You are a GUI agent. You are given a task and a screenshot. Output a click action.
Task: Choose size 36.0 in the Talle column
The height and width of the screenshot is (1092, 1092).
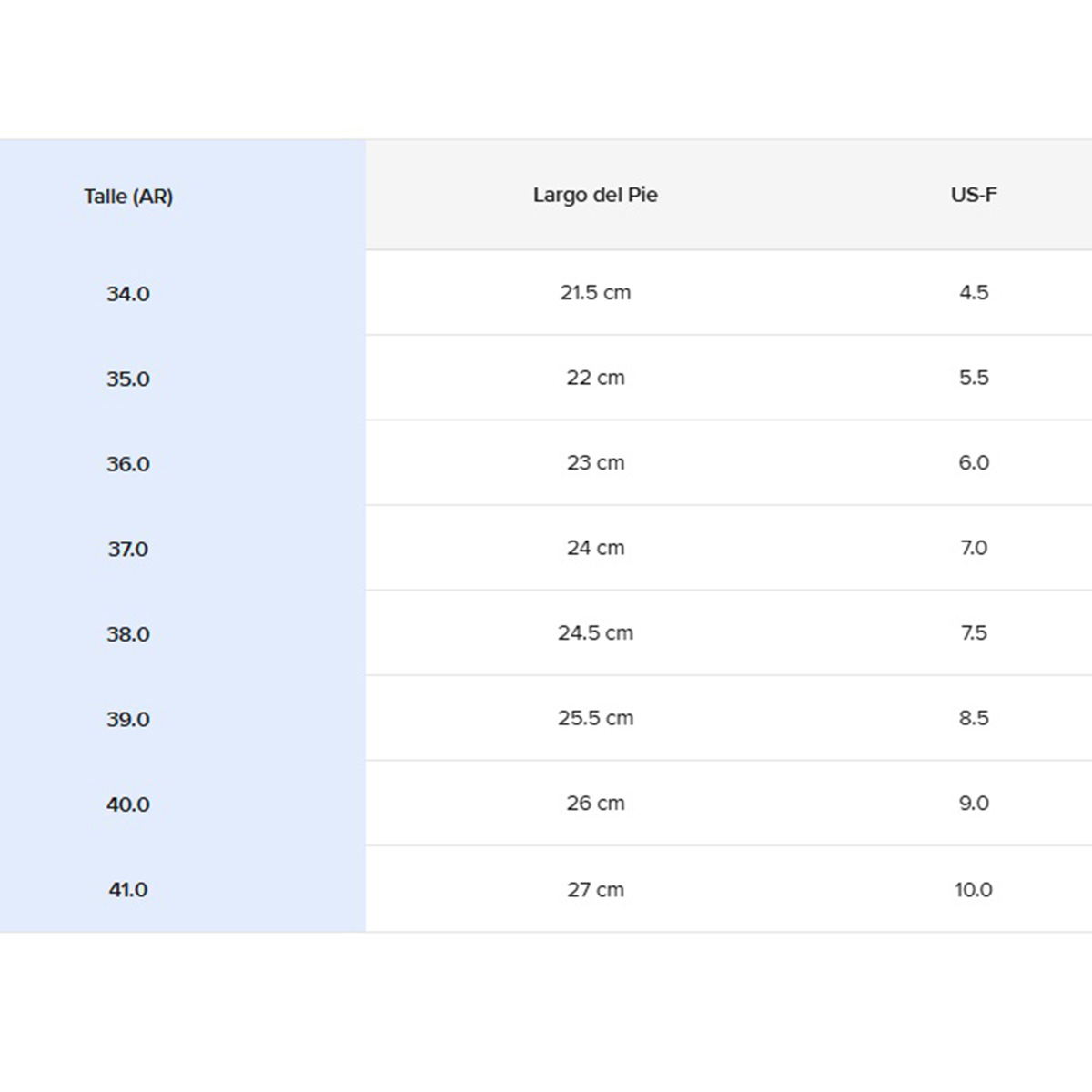tap(128, 464)
